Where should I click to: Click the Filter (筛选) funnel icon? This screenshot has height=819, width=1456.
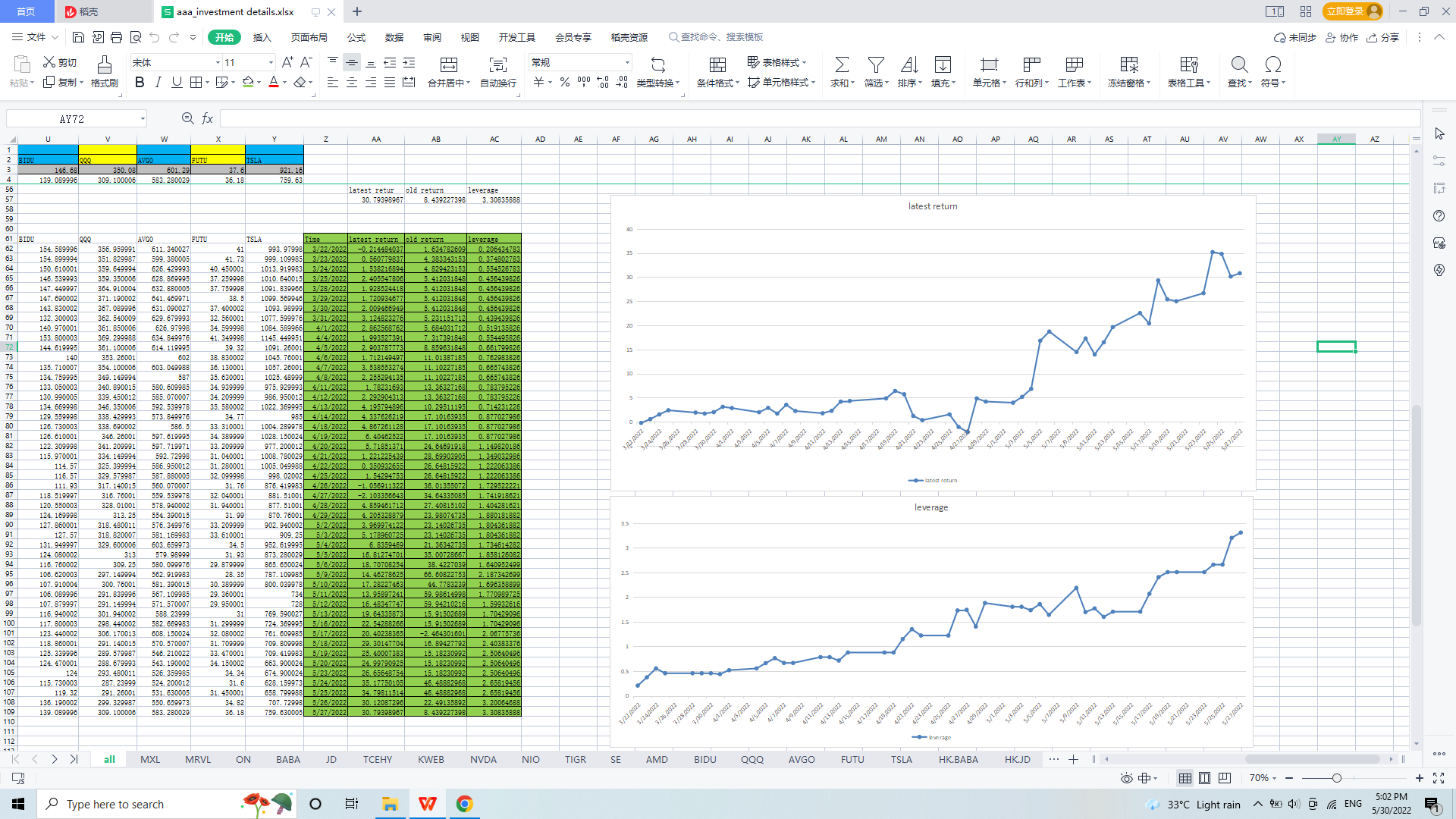point(876,65)
